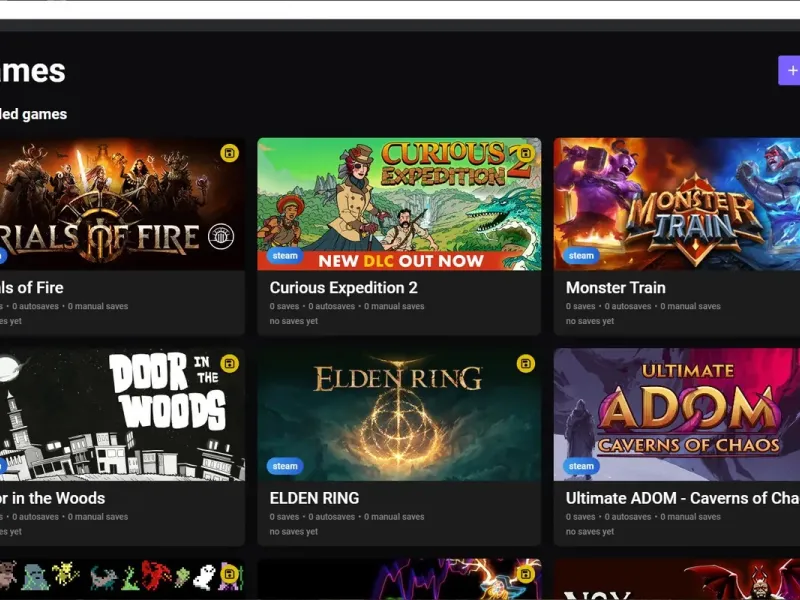
Task: Click 'no saves yet' under ELDEN RING
Action: (293, 531)
